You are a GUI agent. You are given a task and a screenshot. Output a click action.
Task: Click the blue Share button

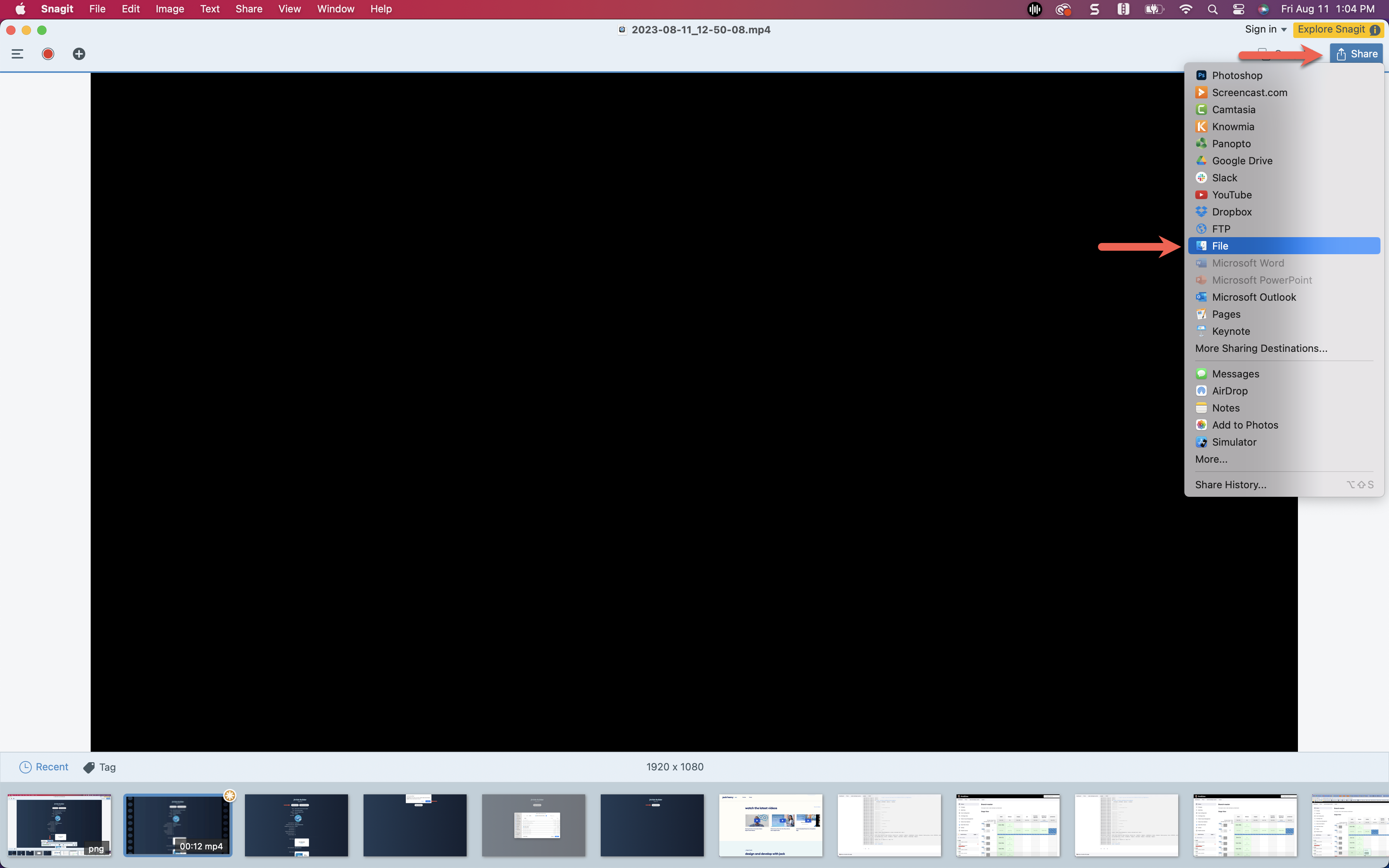pos(1356,54)
